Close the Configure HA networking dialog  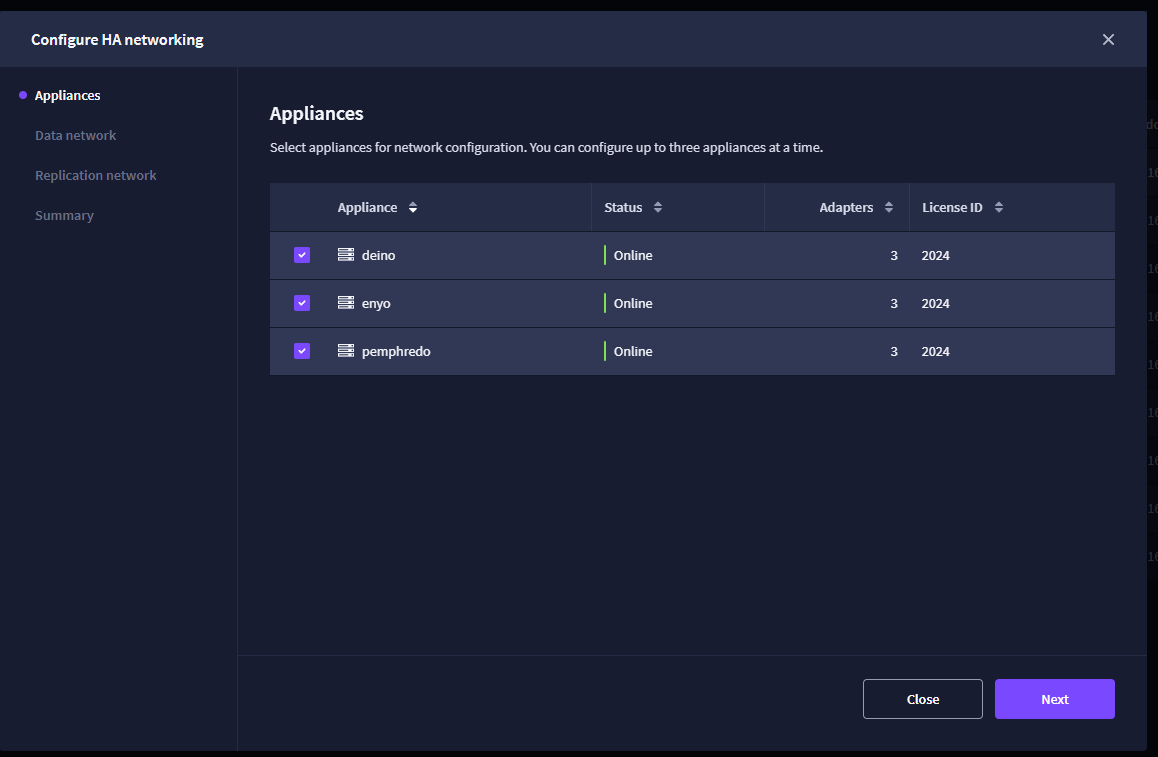point(1108,40)
